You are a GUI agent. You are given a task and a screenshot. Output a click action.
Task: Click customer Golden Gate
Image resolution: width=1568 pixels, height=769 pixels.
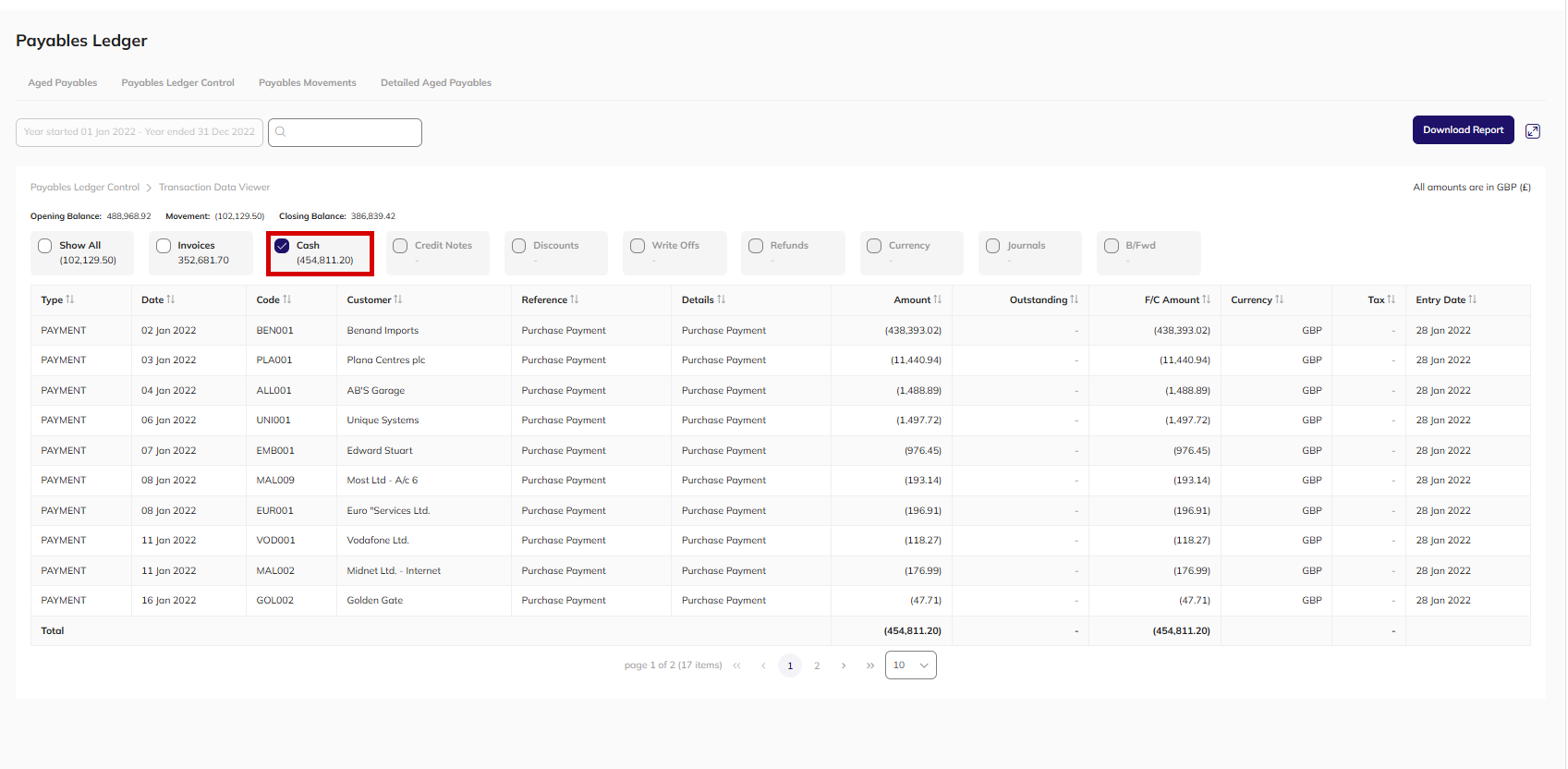[x=375, y=601]
